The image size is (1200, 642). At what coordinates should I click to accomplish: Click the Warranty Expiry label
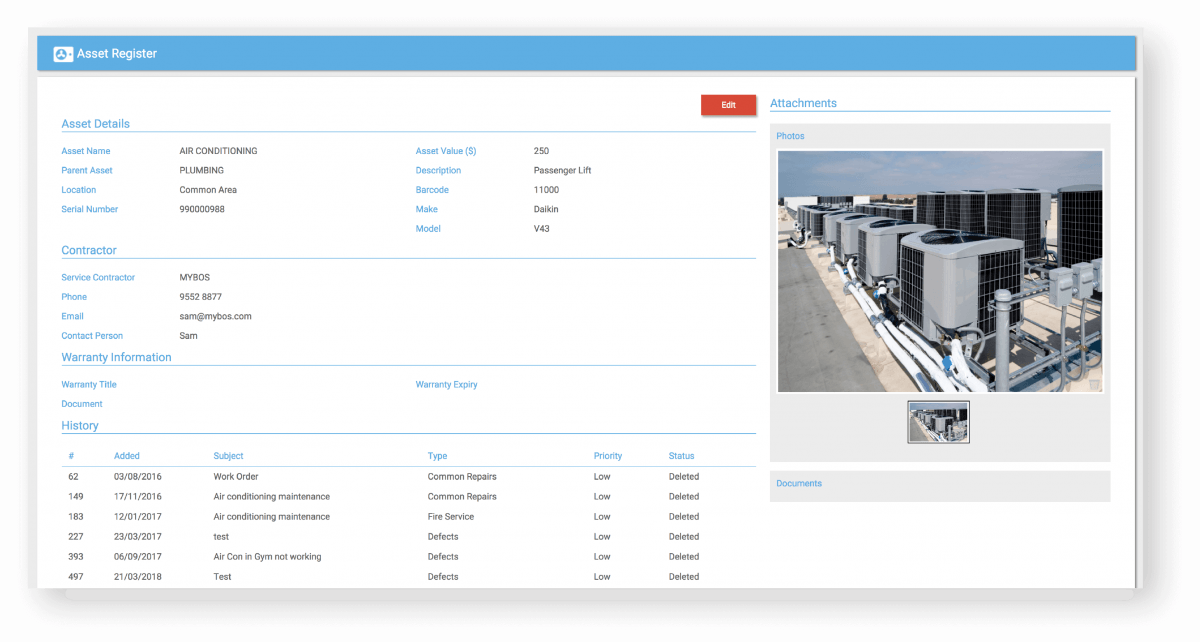[446, 385]
